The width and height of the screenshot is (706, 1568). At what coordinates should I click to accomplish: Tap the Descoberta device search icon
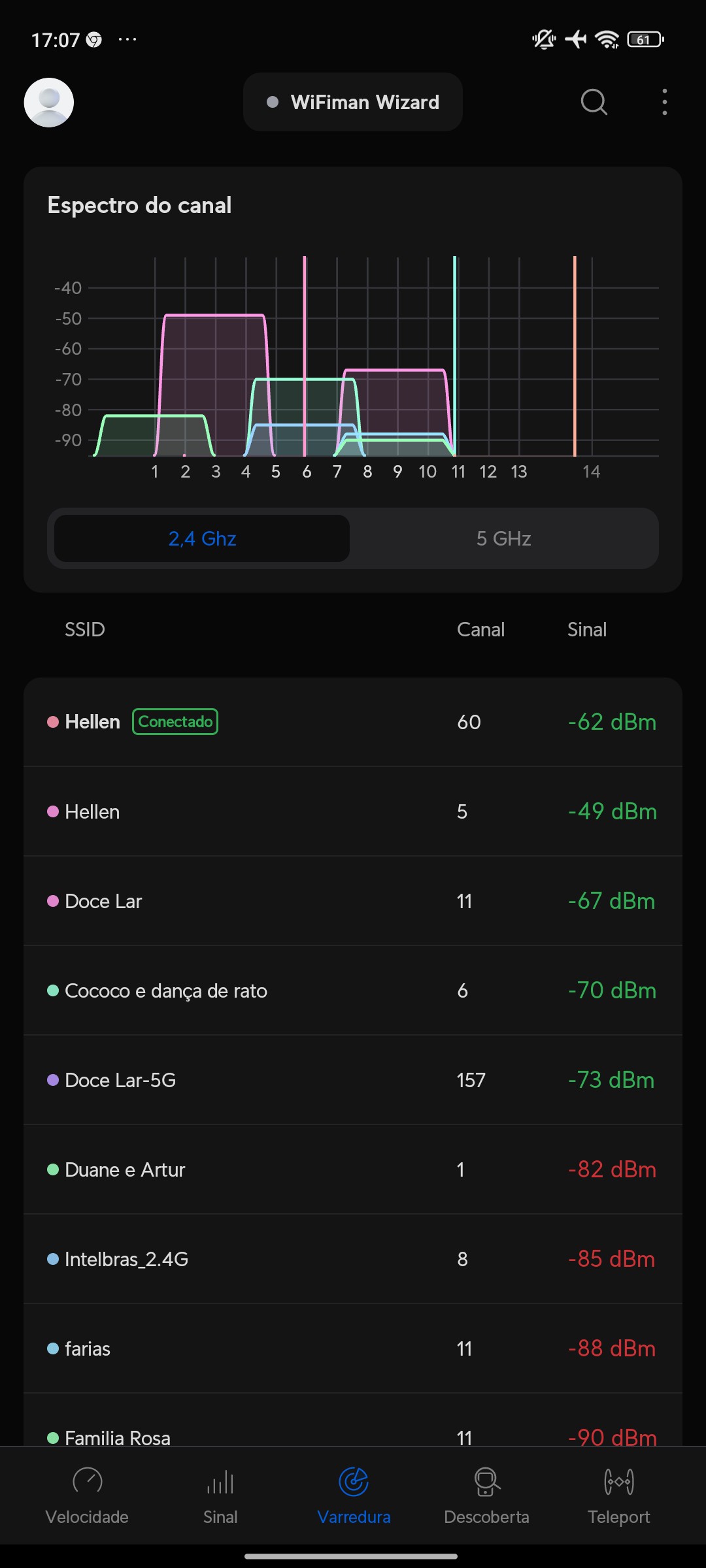click(486, 1481)
